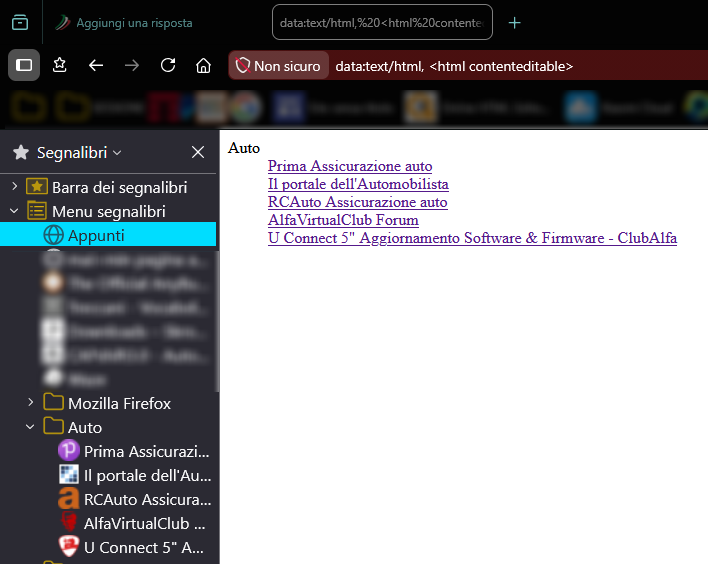The width and height of the screenshot is (708, 564).
Task: Follow the U Connect 5" Aggiornamento Software link
Action: tap(472, 238)
